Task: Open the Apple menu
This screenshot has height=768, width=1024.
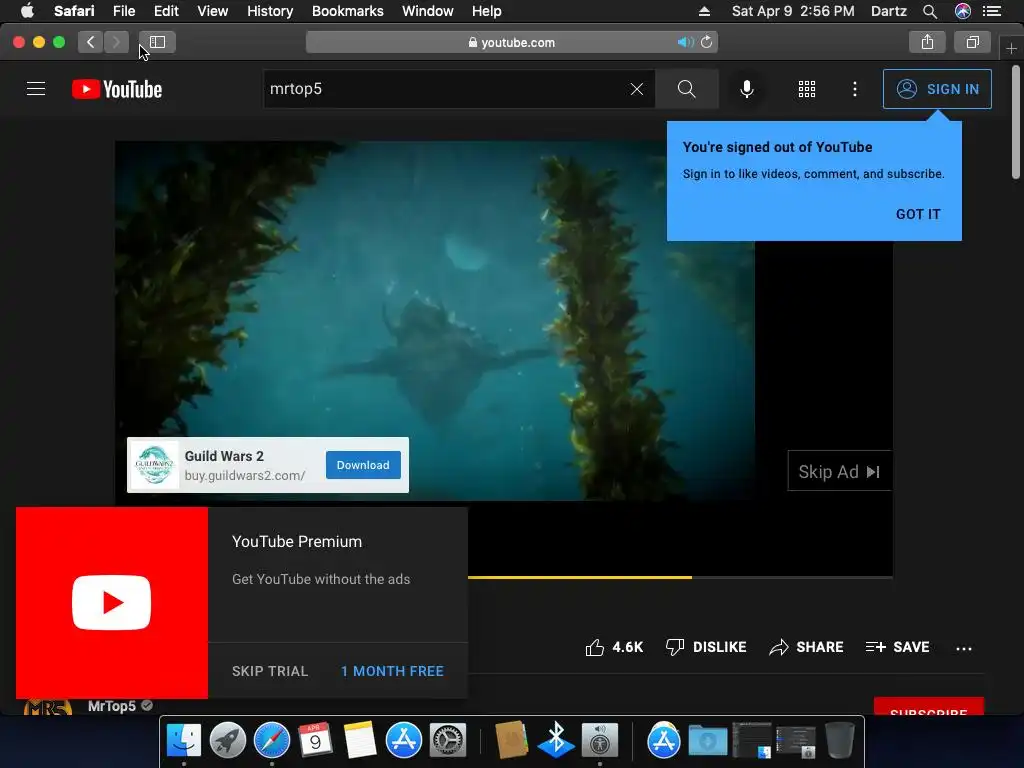Action: tap(27, 11)
